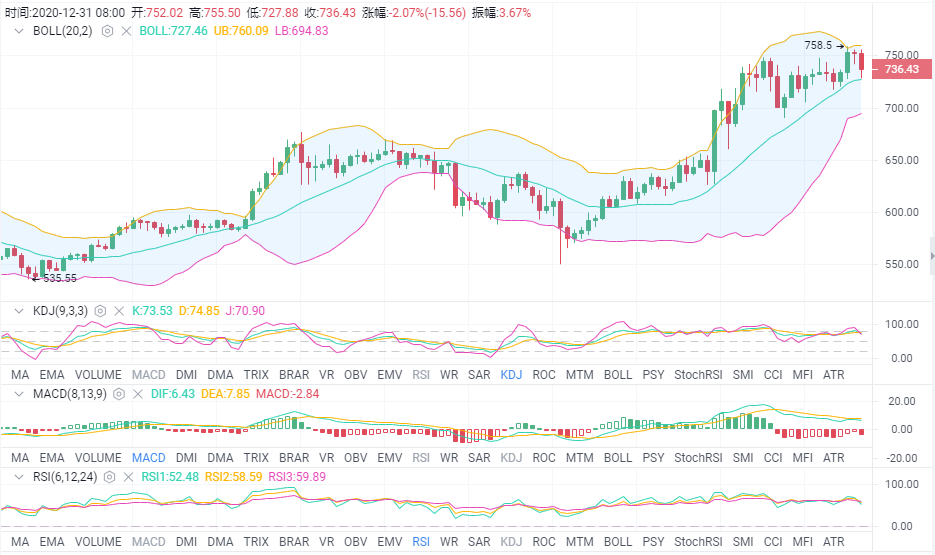Select DMA in MACD panel indicator row
Viewport: 935px width, 555px height.
pyautogui.click(x=220, y=457)
